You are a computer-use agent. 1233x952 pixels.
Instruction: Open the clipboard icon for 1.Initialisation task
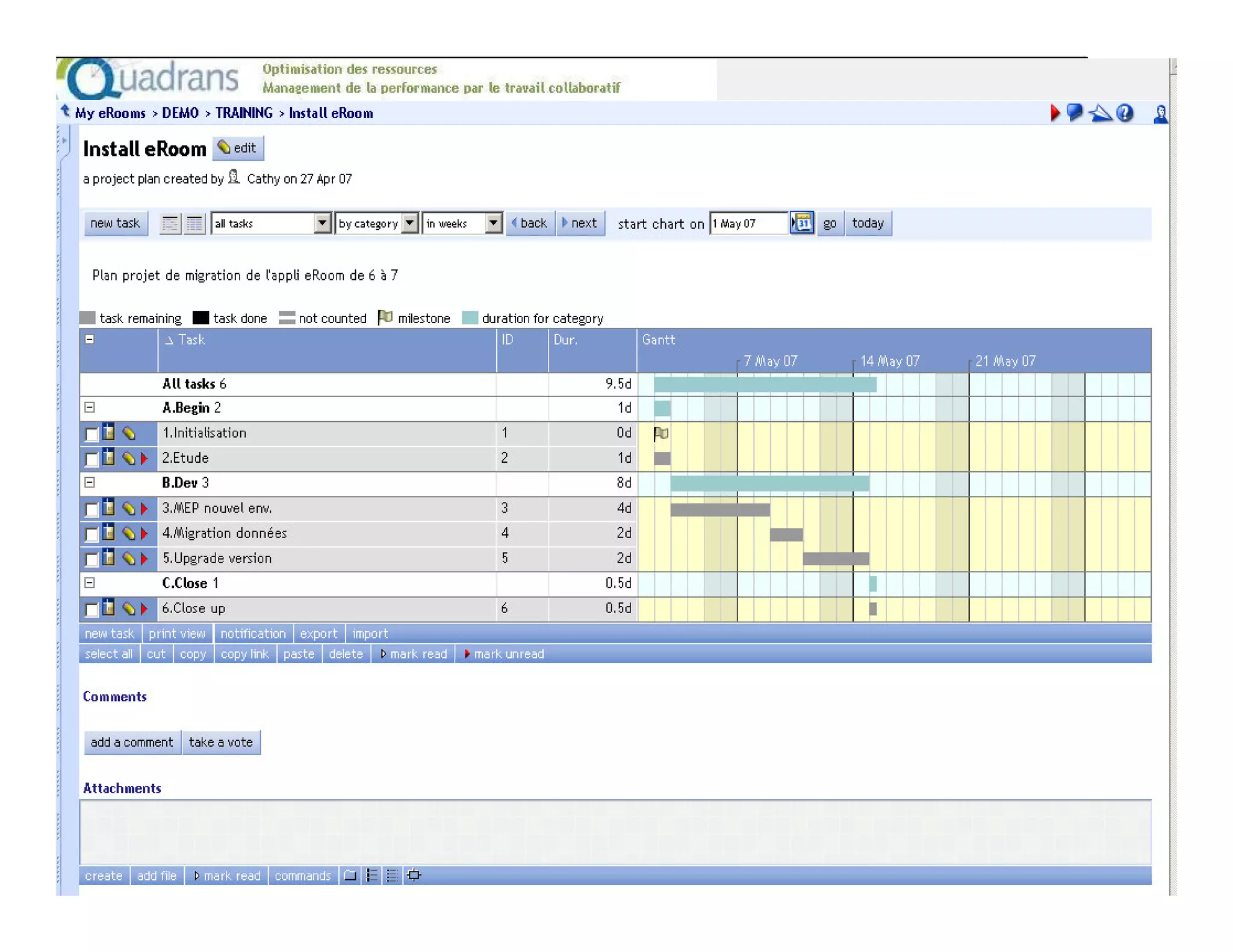tap(109, 433)
